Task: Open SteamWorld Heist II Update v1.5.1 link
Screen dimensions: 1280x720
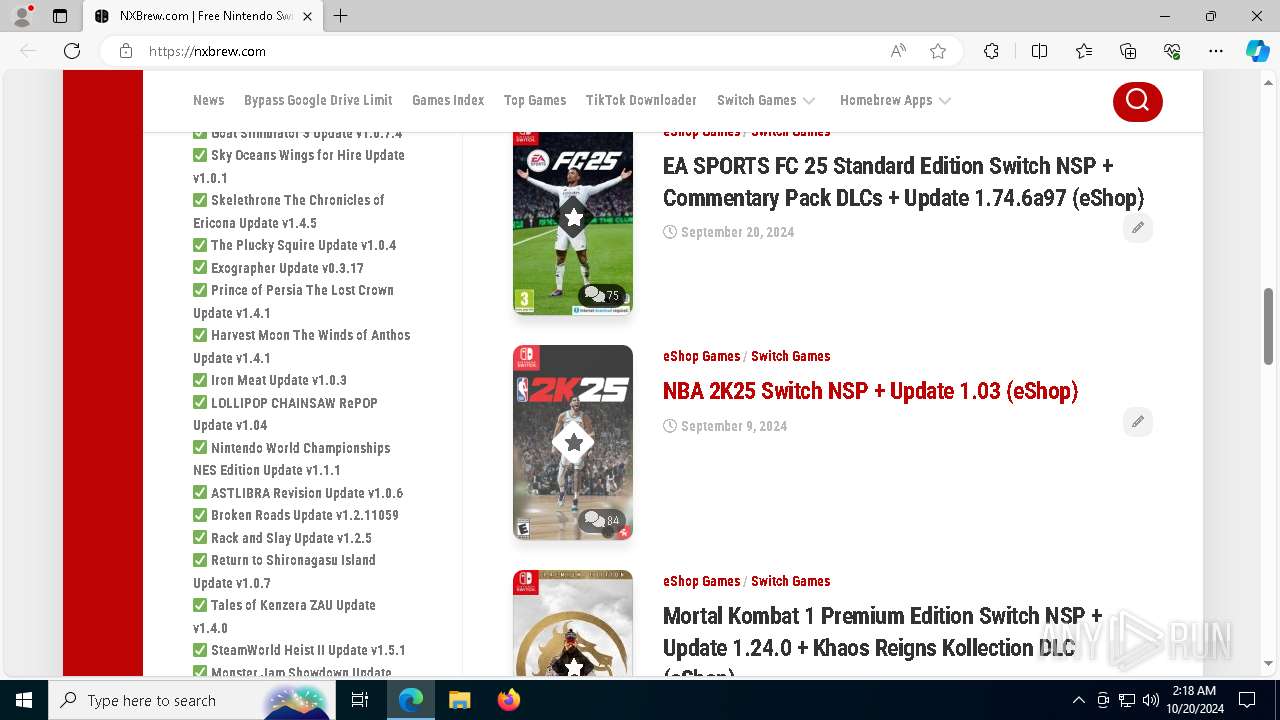Action: 308,650
